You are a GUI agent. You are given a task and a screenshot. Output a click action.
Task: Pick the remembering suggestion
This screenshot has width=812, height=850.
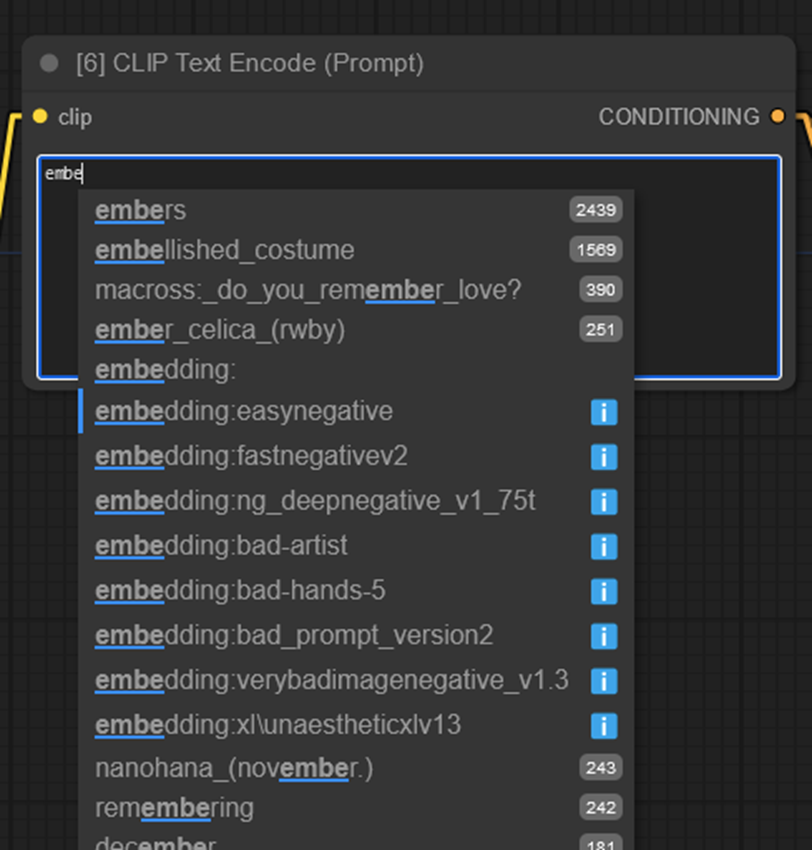pyautogui.click(x=172, y=807)
